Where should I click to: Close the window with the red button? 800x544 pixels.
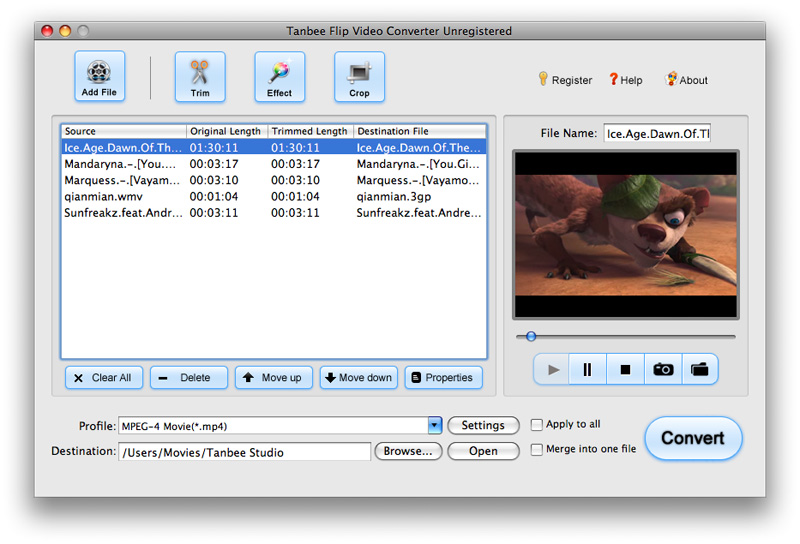(47, 31)
